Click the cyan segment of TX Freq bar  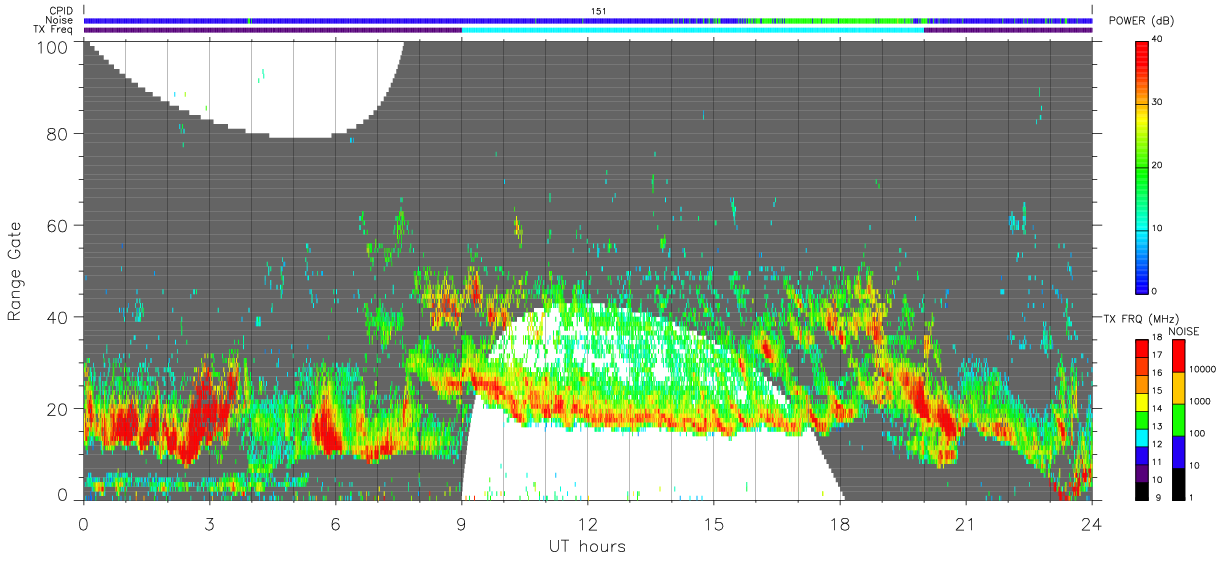point(693,30)
